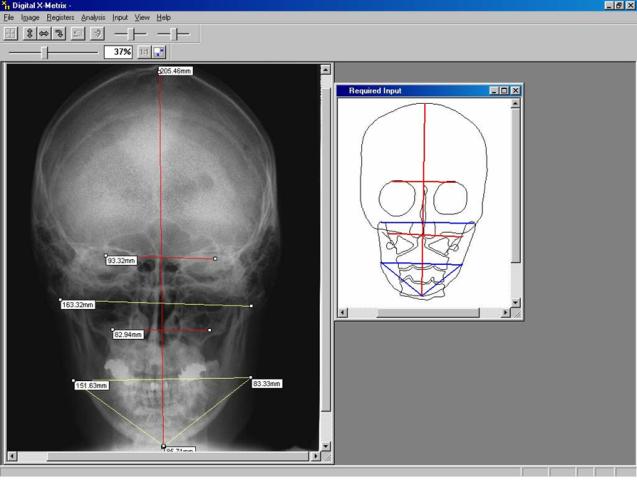Click the grid layout toolbar icon

coord(11,34)
